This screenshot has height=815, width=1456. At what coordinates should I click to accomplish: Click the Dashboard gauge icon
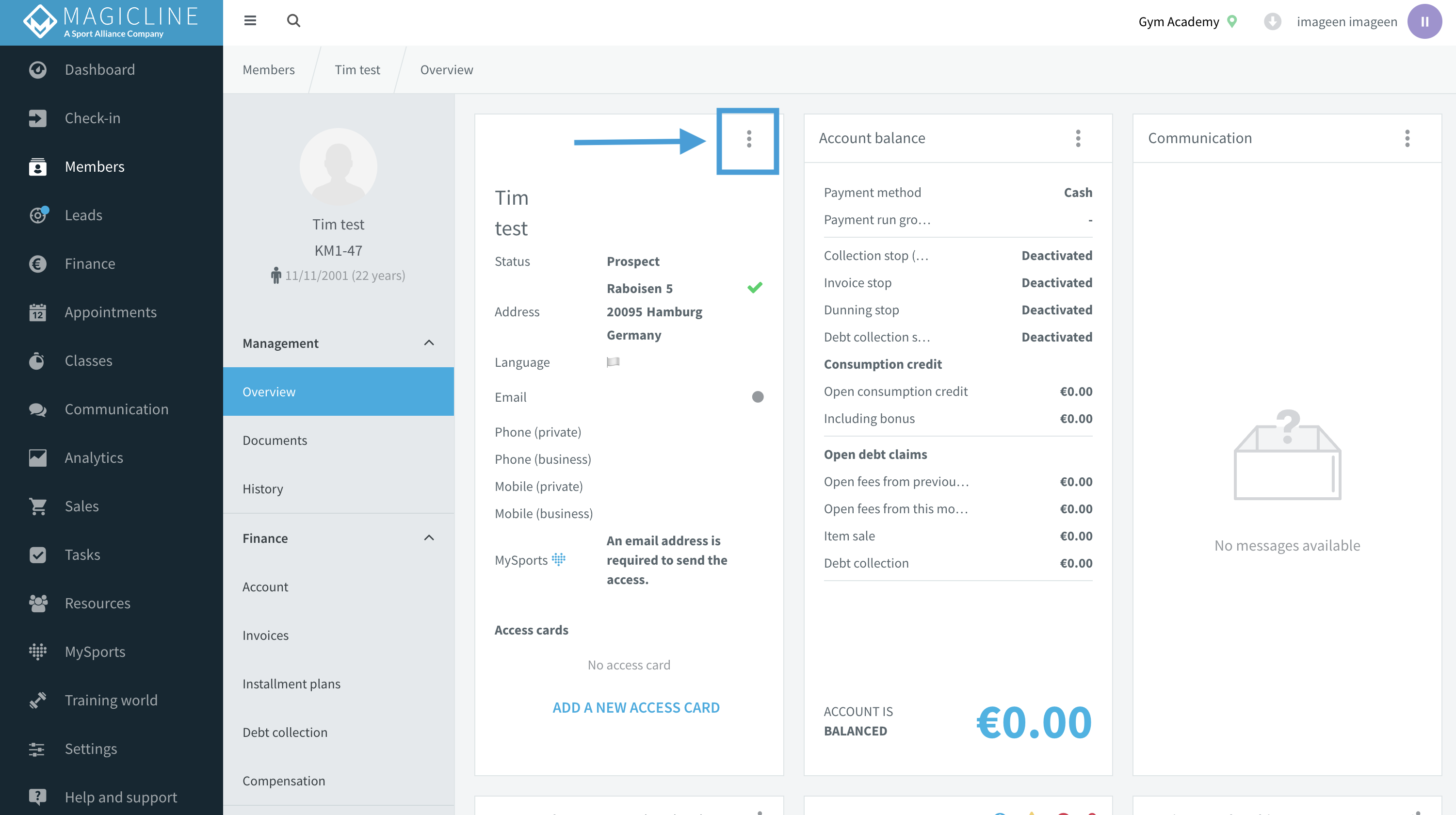[38, 69]
